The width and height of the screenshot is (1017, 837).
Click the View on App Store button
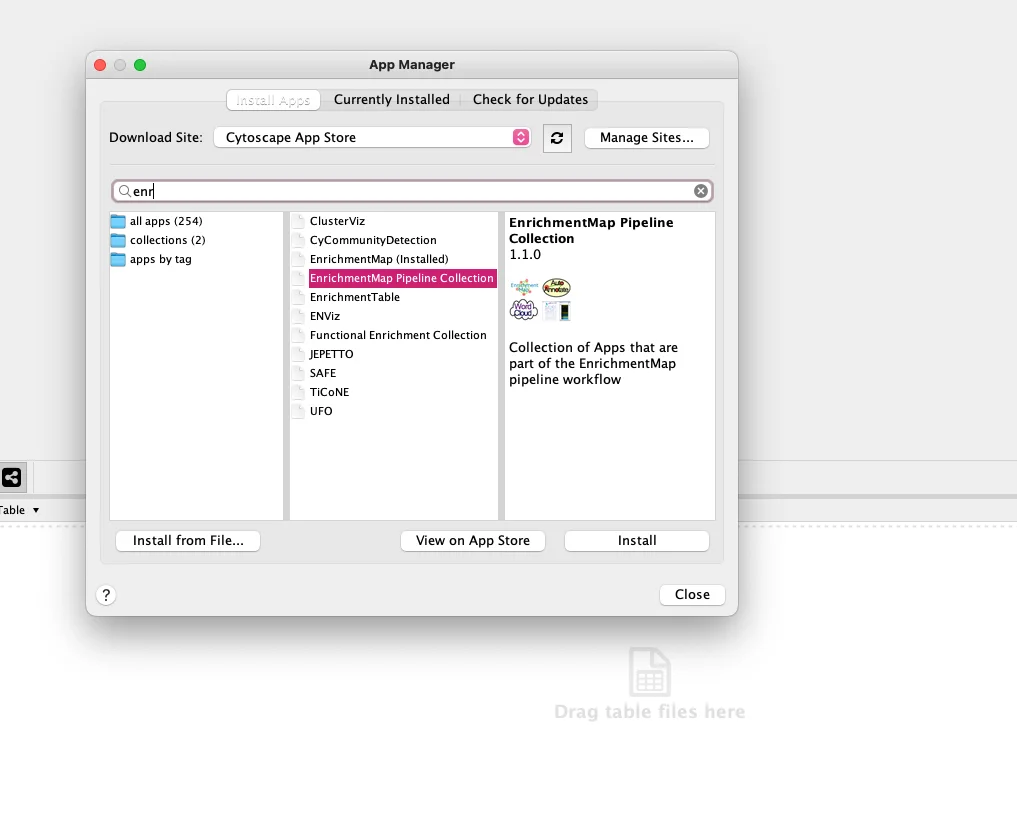tap(472, 540)
